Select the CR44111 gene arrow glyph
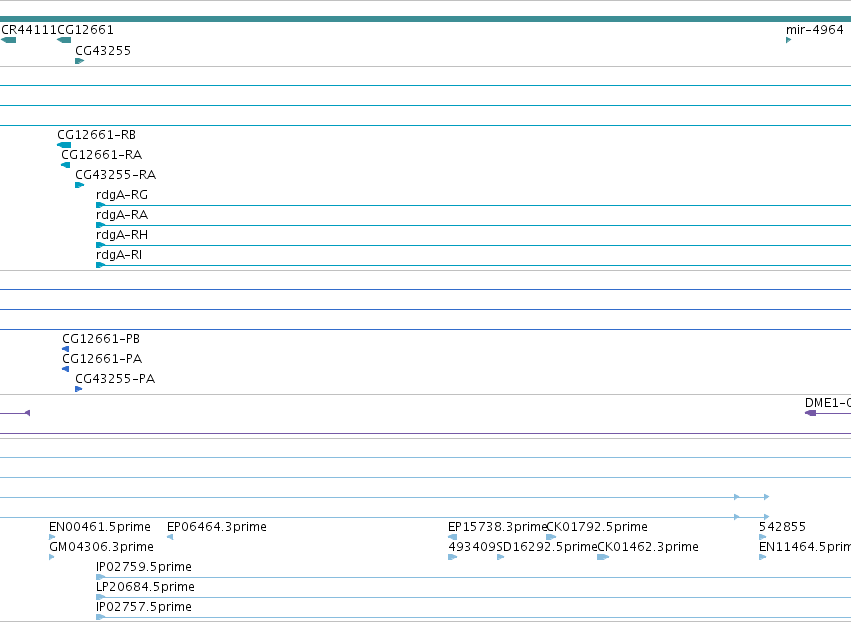This screenshot has height=622, width=851. coord(9,40)
